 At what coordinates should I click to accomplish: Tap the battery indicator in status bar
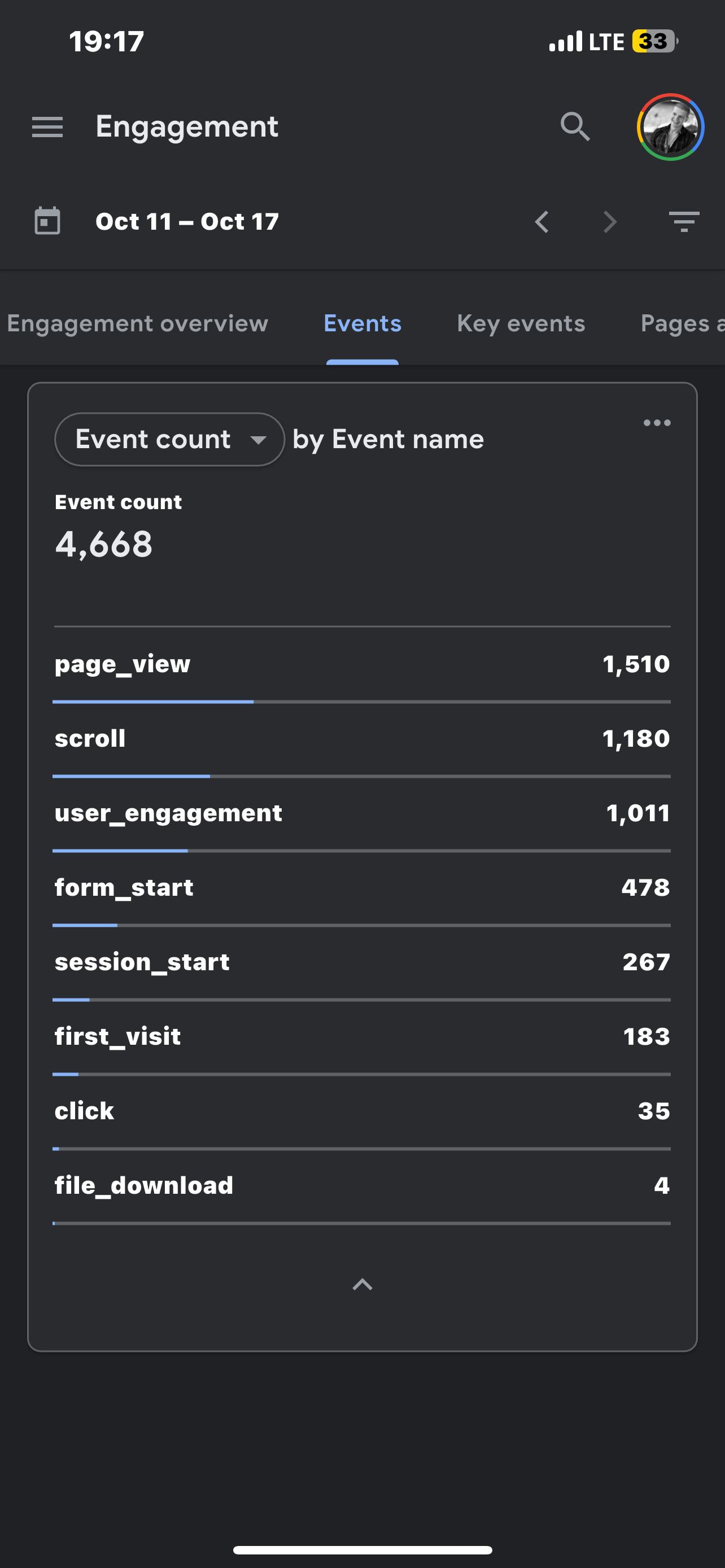[x=655, y=41]
